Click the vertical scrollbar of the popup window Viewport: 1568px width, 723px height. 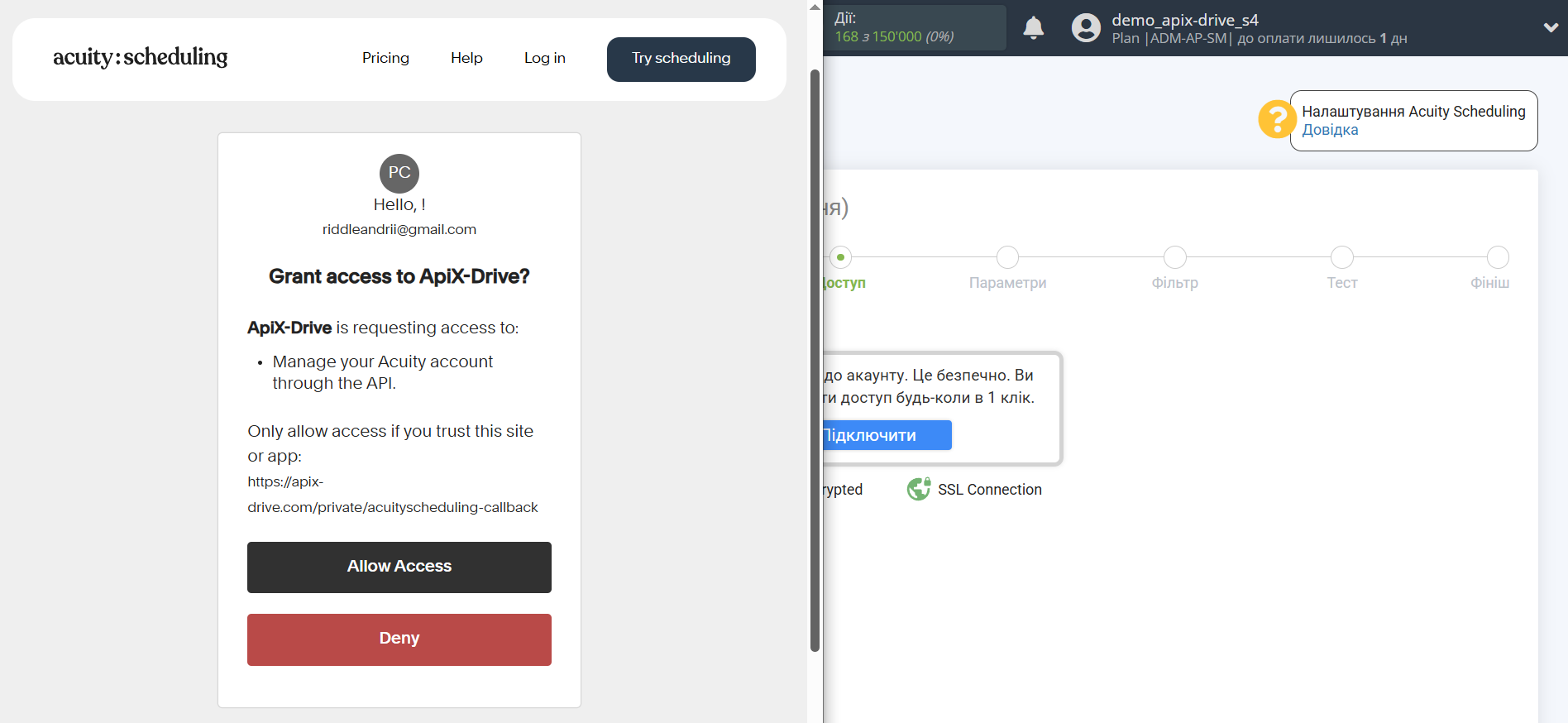pyautogui.click(x=815, y=361)
